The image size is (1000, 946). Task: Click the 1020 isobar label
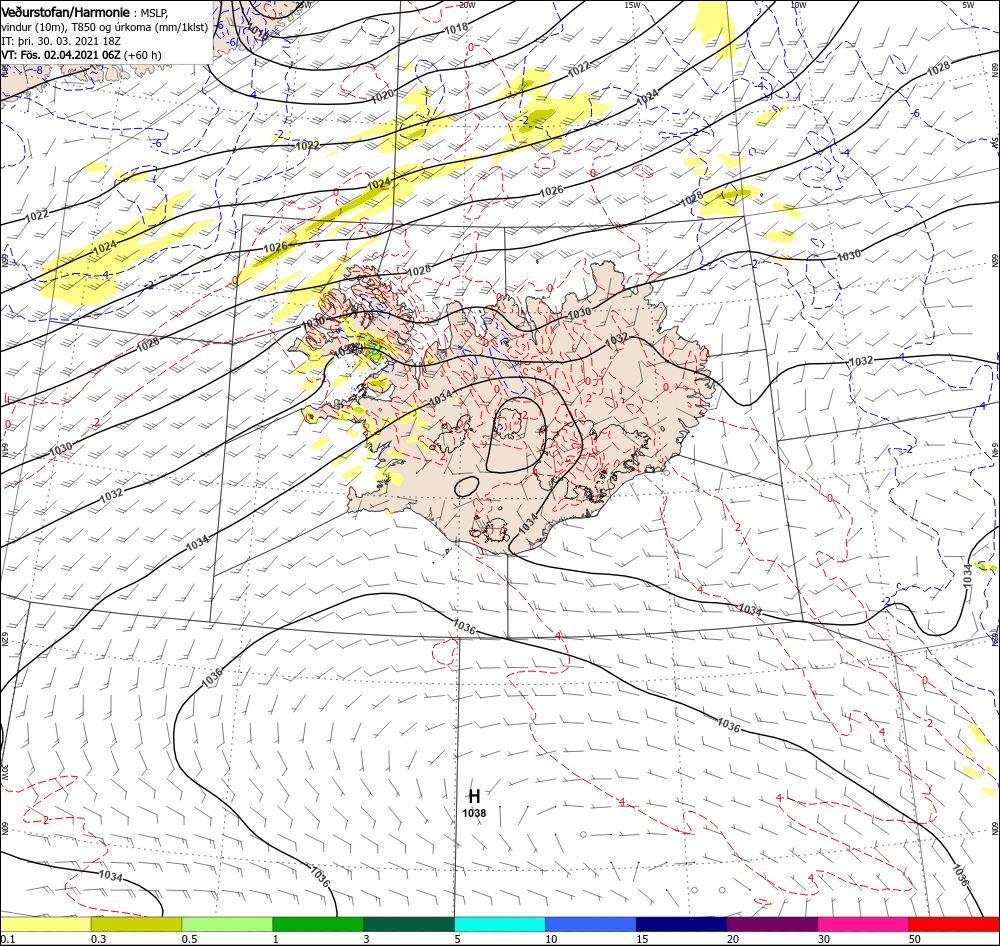coord(382,96)
